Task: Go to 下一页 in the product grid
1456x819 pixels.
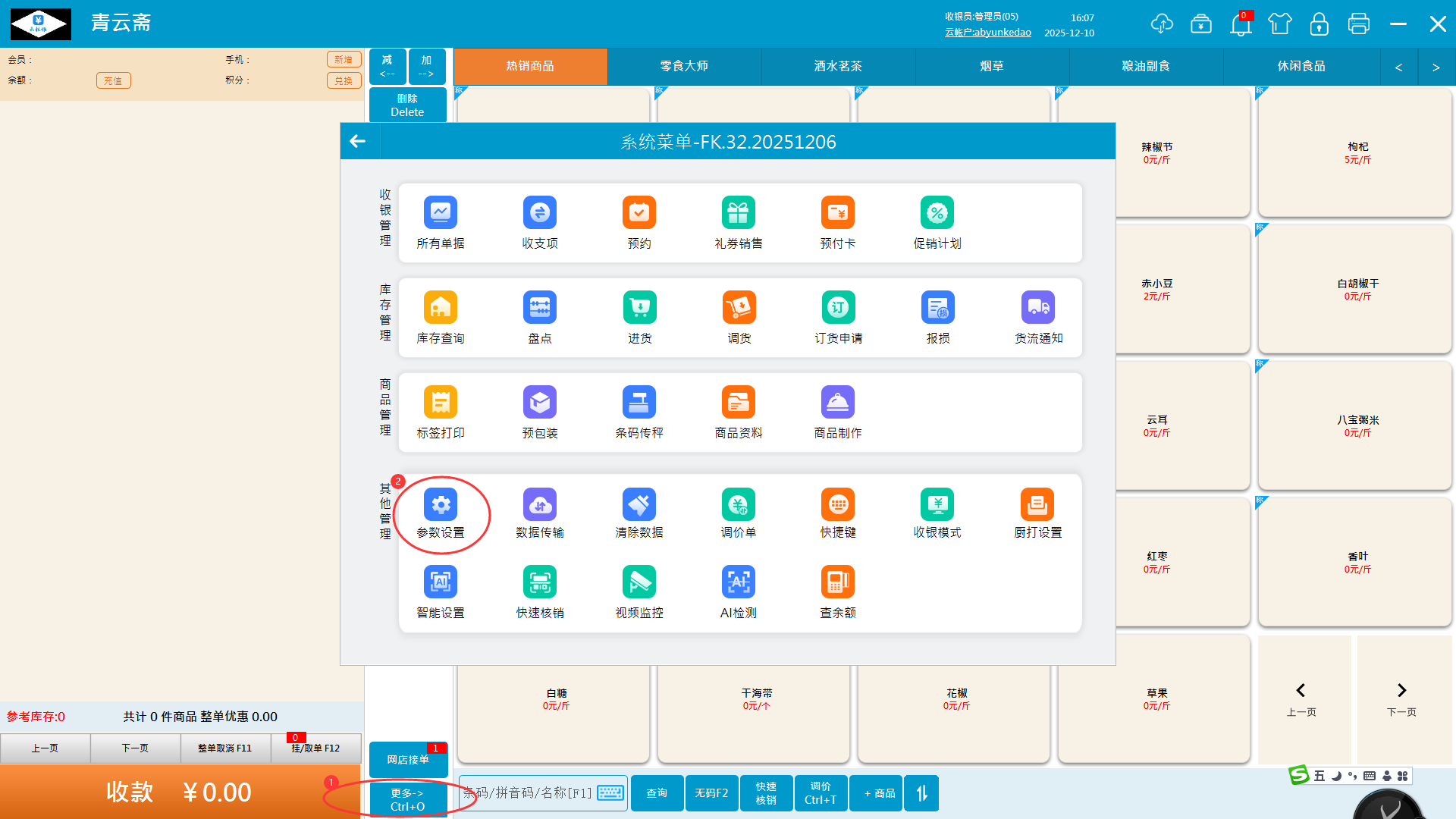Action: [1401, 698]
